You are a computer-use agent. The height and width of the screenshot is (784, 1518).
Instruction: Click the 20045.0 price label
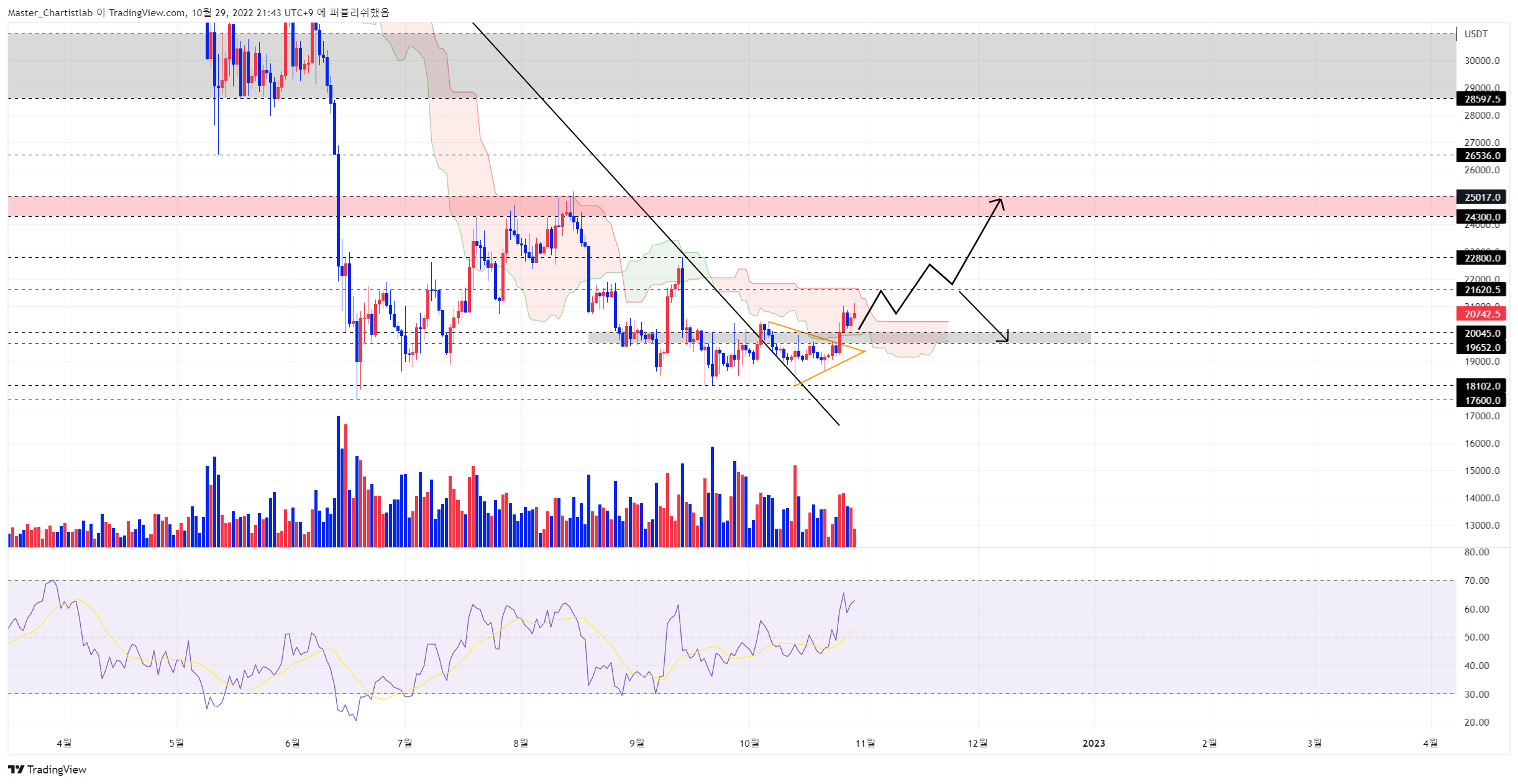click(x=1482, y=333)
